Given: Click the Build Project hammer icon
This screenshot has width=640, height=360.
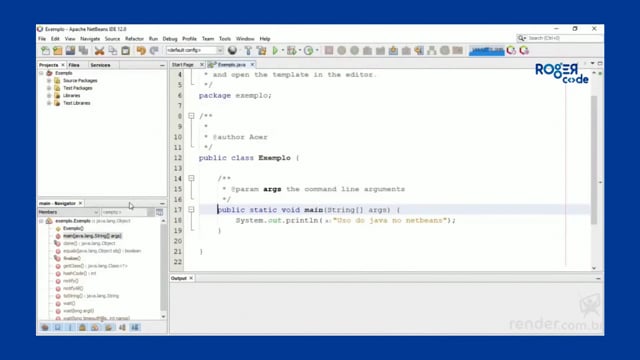Looking at the screenshot, I should tap(248, 51).
